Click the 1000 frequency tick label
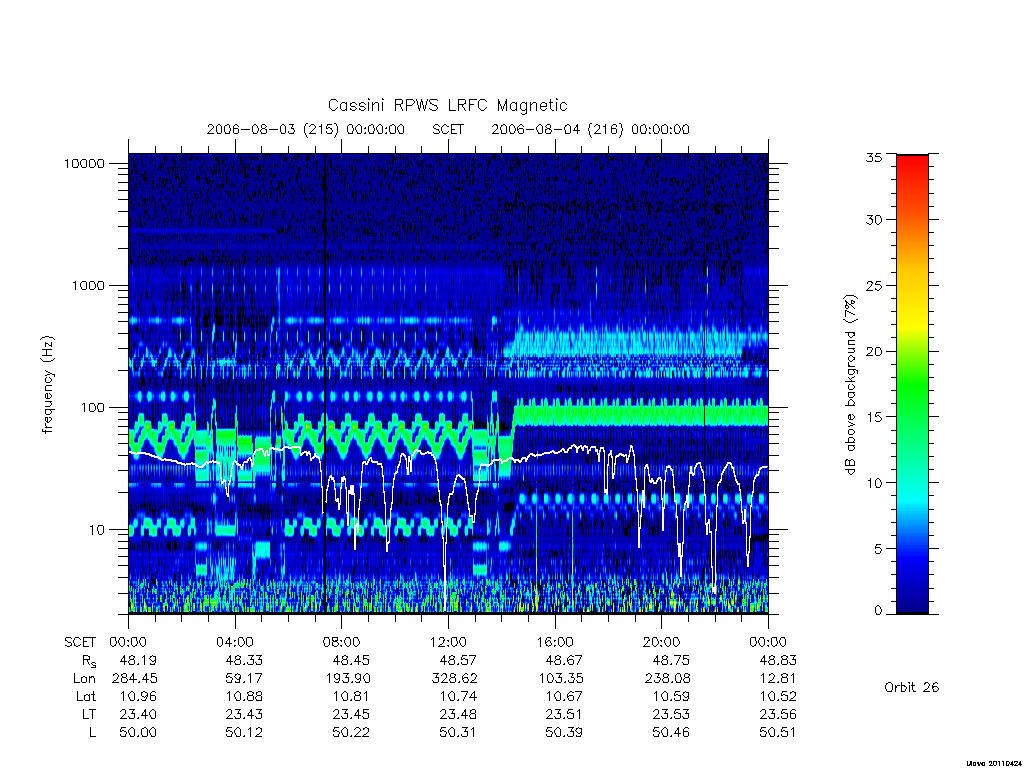This screenshot has height=768, width=1024. pos(88,285)
